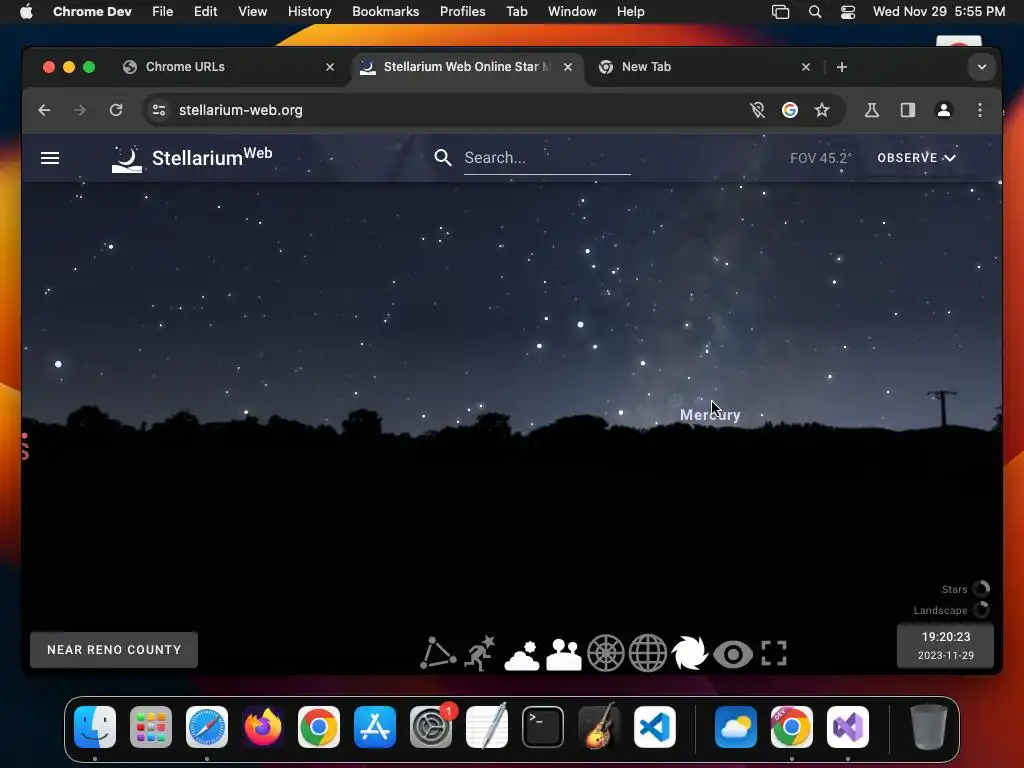Viewport: 1024px width, 768px height.
Task: Reload the stellarium-web.org page
Action: (x=116, y=110)
